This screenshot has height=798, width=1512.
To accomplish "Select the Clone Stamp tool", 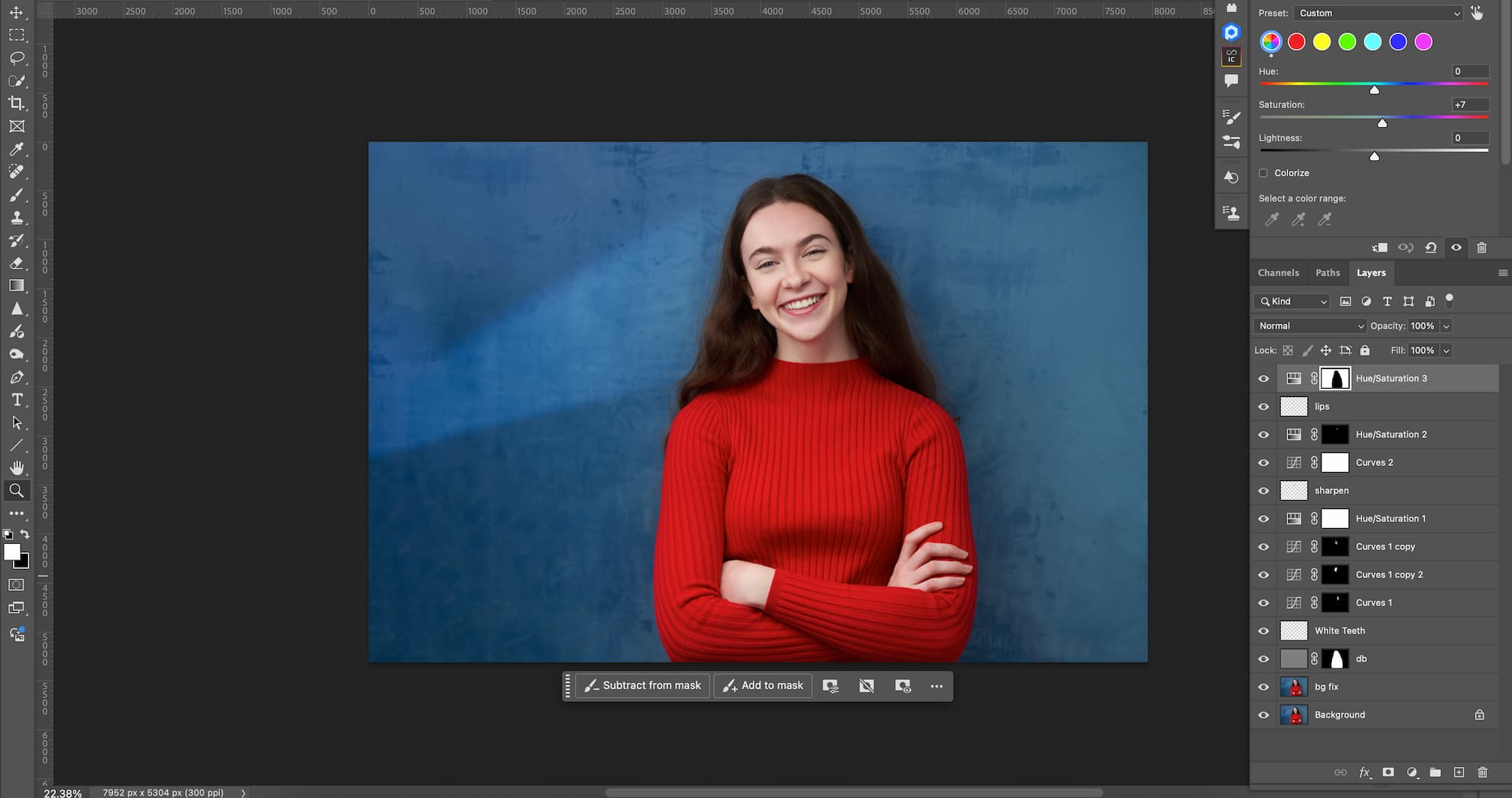I will [x=16, y=218].
